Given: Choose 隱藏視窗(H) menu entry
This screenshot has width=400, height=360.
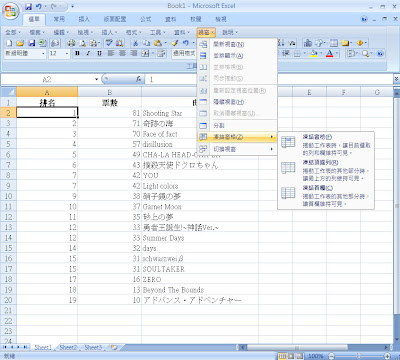Looking at the screenshot, I should tap(237, 102).
